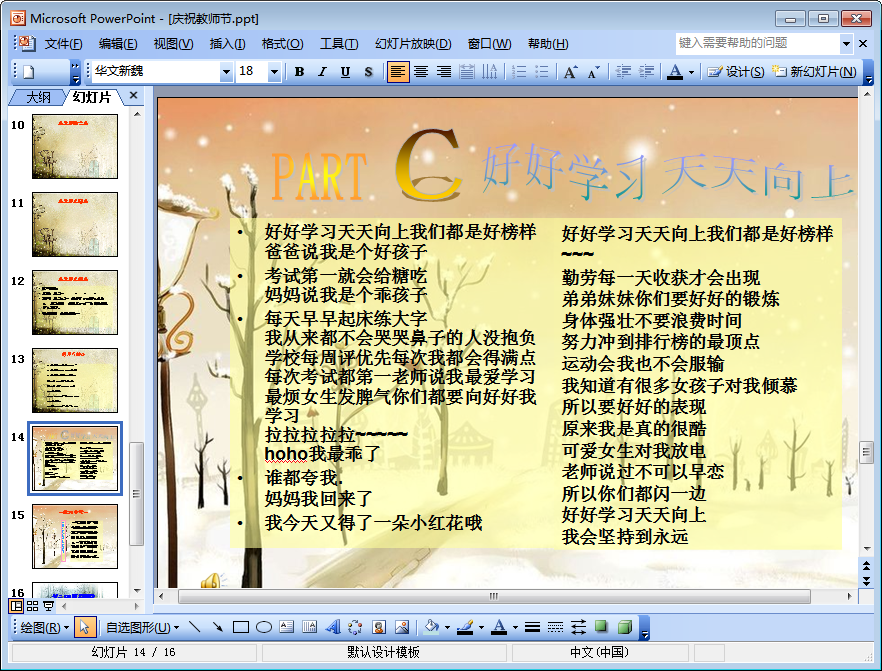Select slide 15 thumbnail

pyautogui.click(x=75, y=536)
